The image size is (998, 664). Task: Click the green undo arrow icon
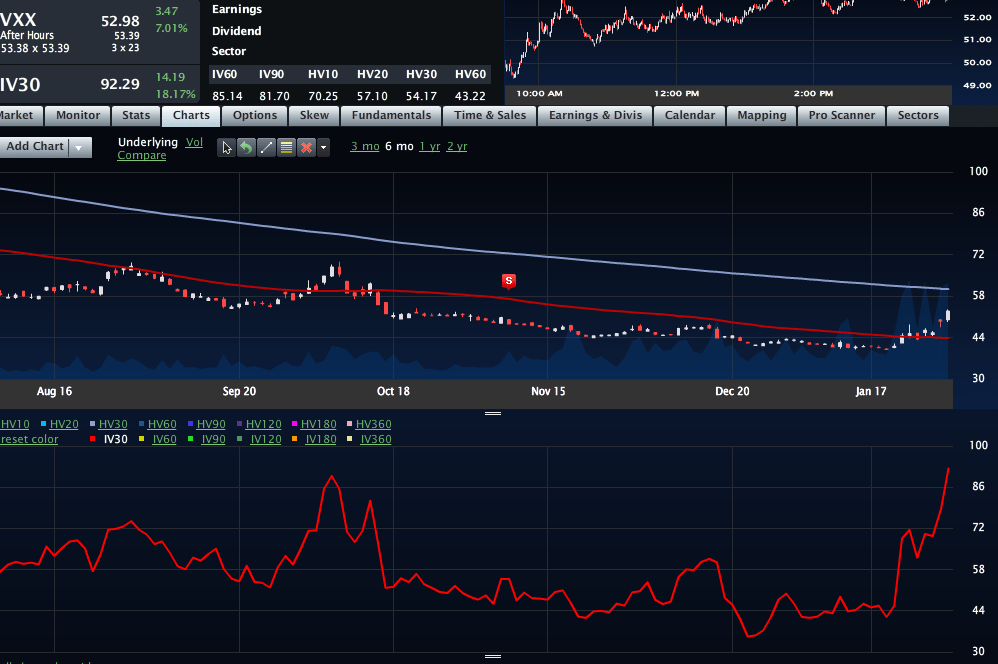point(247,147)
